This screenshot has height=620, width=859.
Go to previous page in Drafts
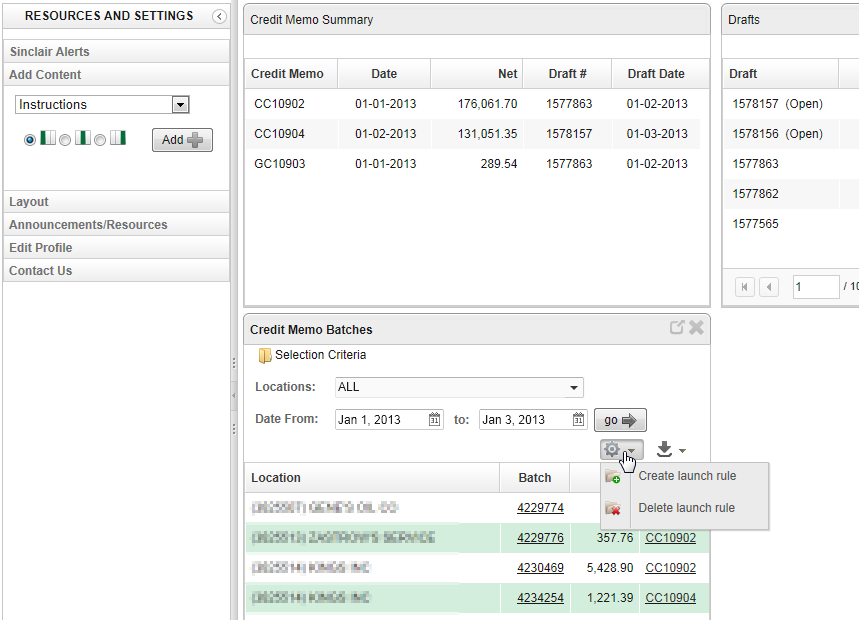click(x=769, y=287)
